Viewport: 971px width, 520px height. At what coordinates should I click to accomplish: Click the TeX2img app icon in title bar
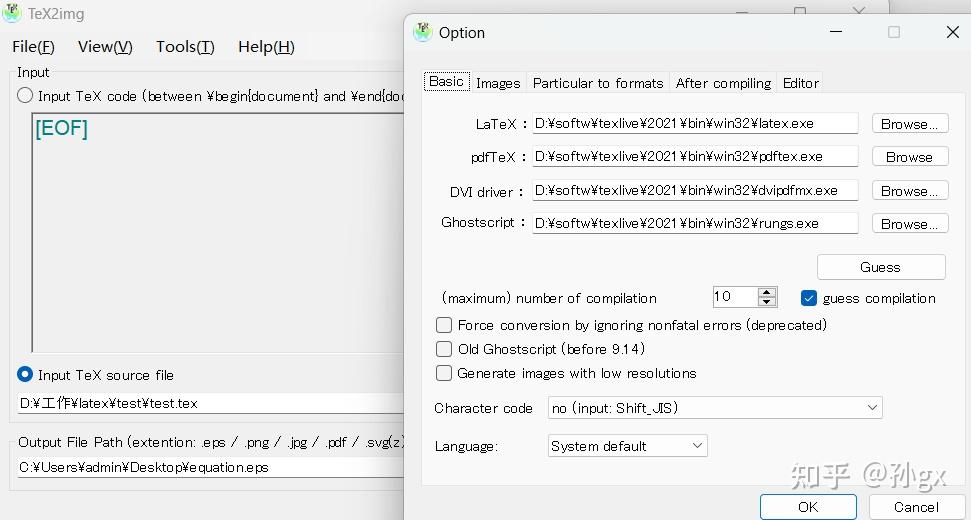[x=12, y=13]
